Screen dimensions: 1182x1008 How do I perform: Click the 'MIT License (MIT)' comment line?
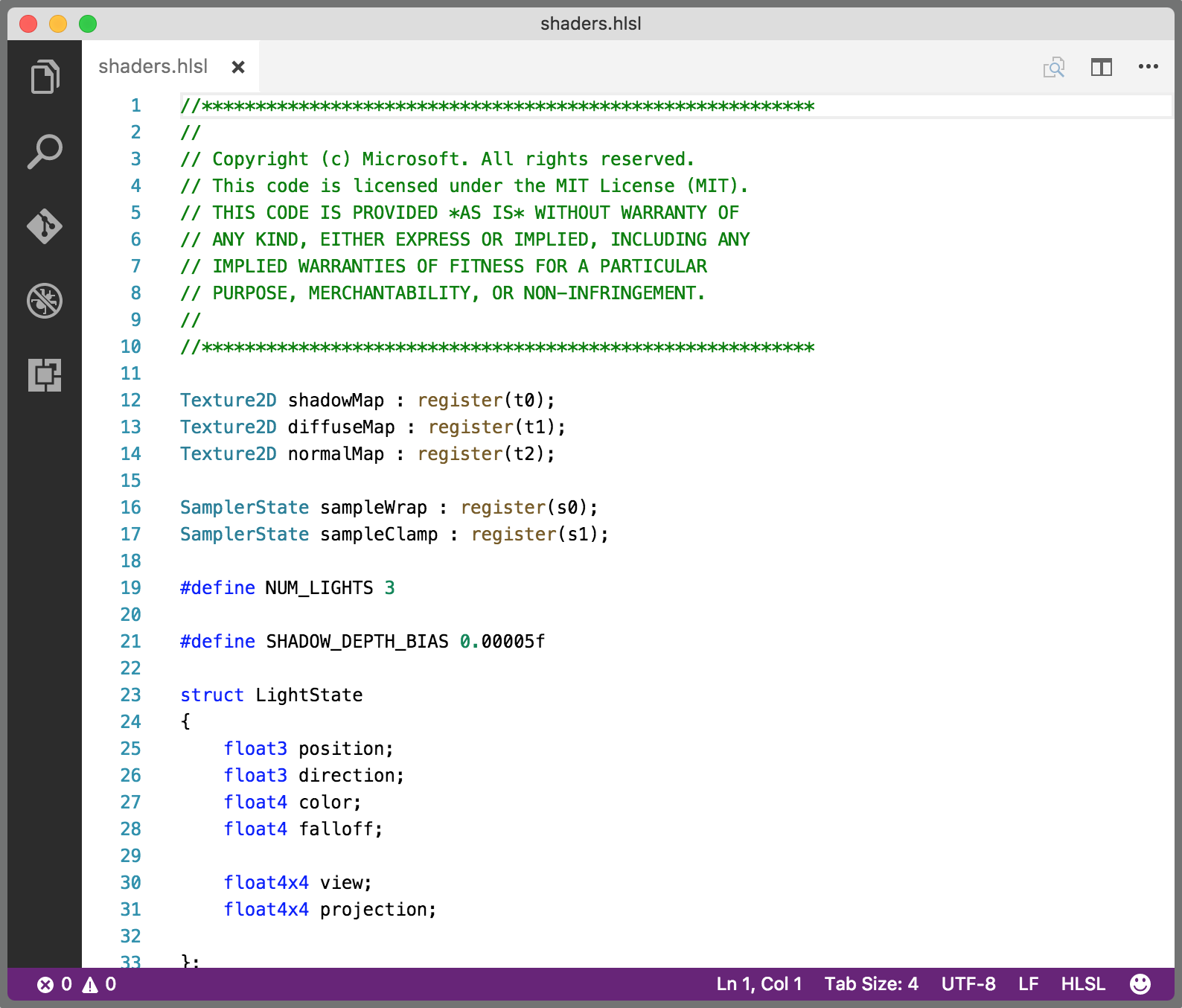[464, 186]
